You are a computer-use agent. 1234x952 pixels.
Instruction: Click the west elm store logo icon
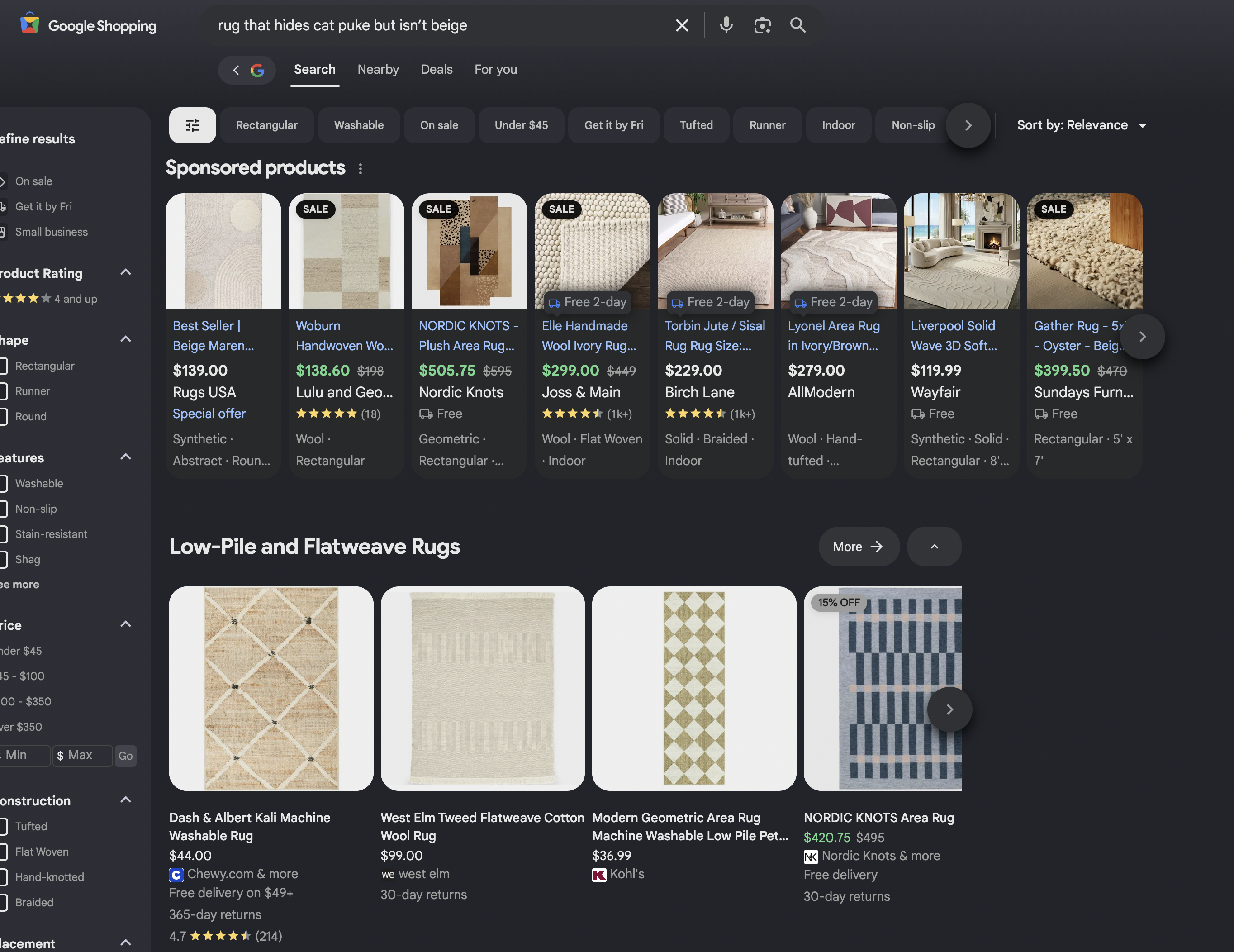click(388, 875)
